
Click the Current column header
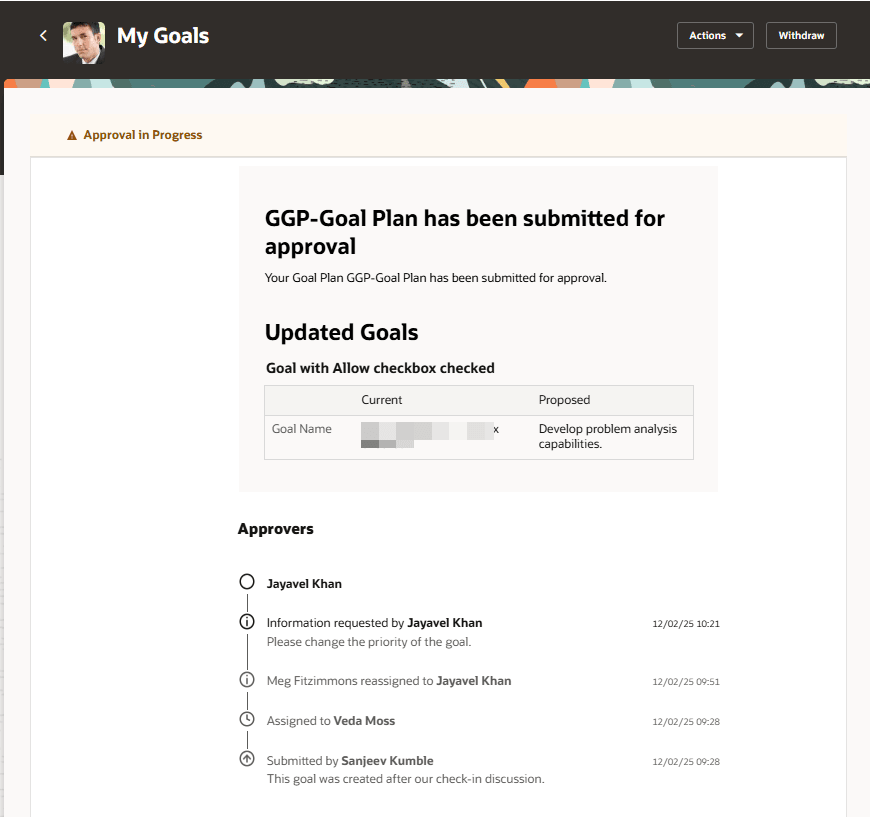tap(382, 400)
